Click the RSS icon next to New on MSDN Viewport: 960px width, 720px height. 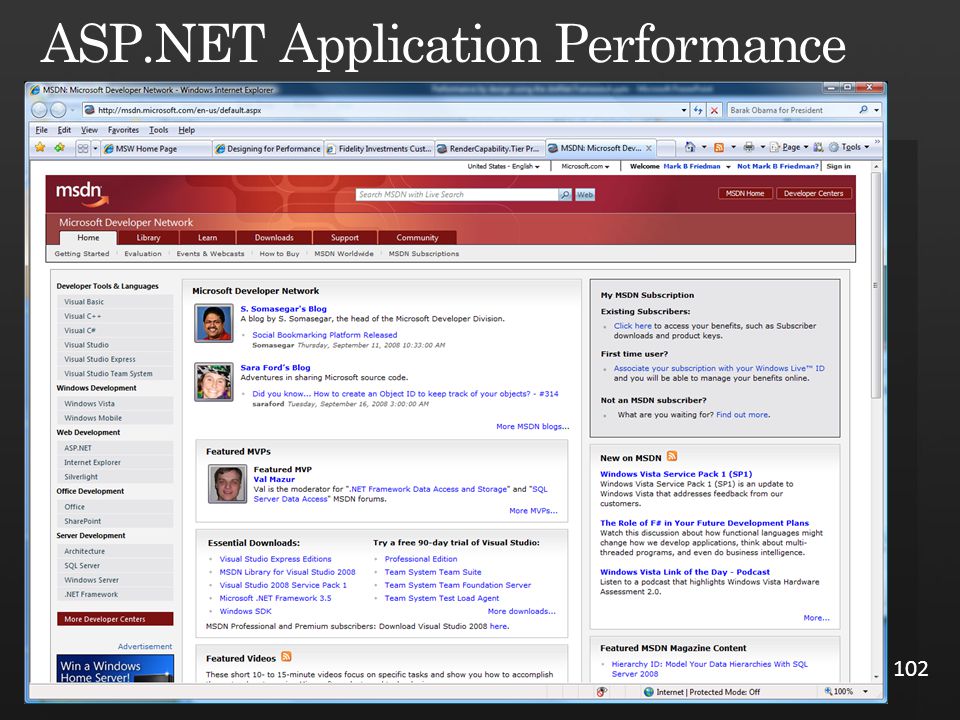(672, 456)
